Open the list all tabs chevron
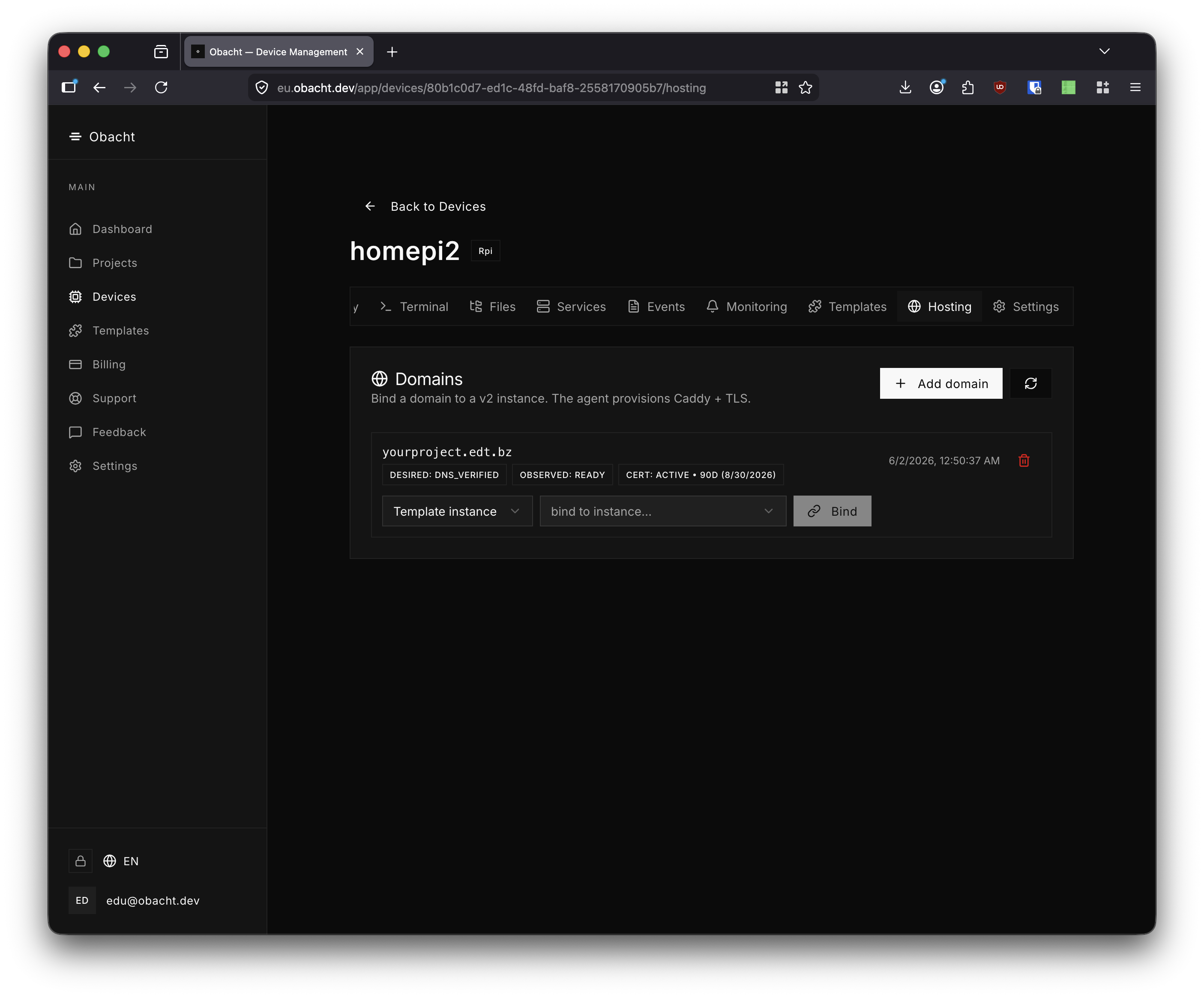Viewport: 1204px width, 998px height. [x=1104, y=51]
